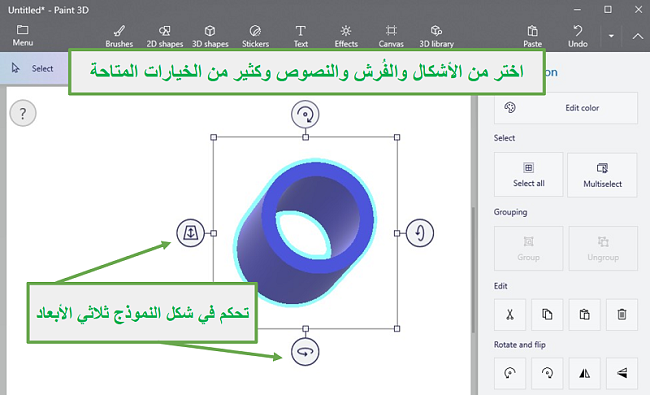Click the Group button

pyautogui.click(x=529, y=248)
